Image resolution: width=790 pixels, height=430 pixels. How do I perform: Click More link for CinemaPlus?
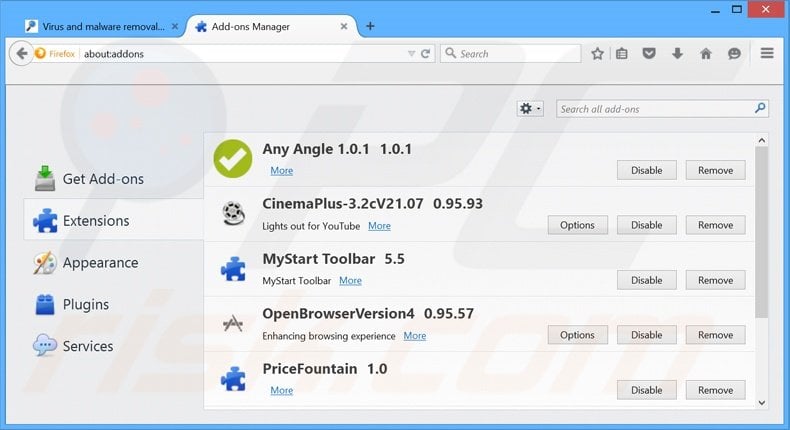click(379, 226)
